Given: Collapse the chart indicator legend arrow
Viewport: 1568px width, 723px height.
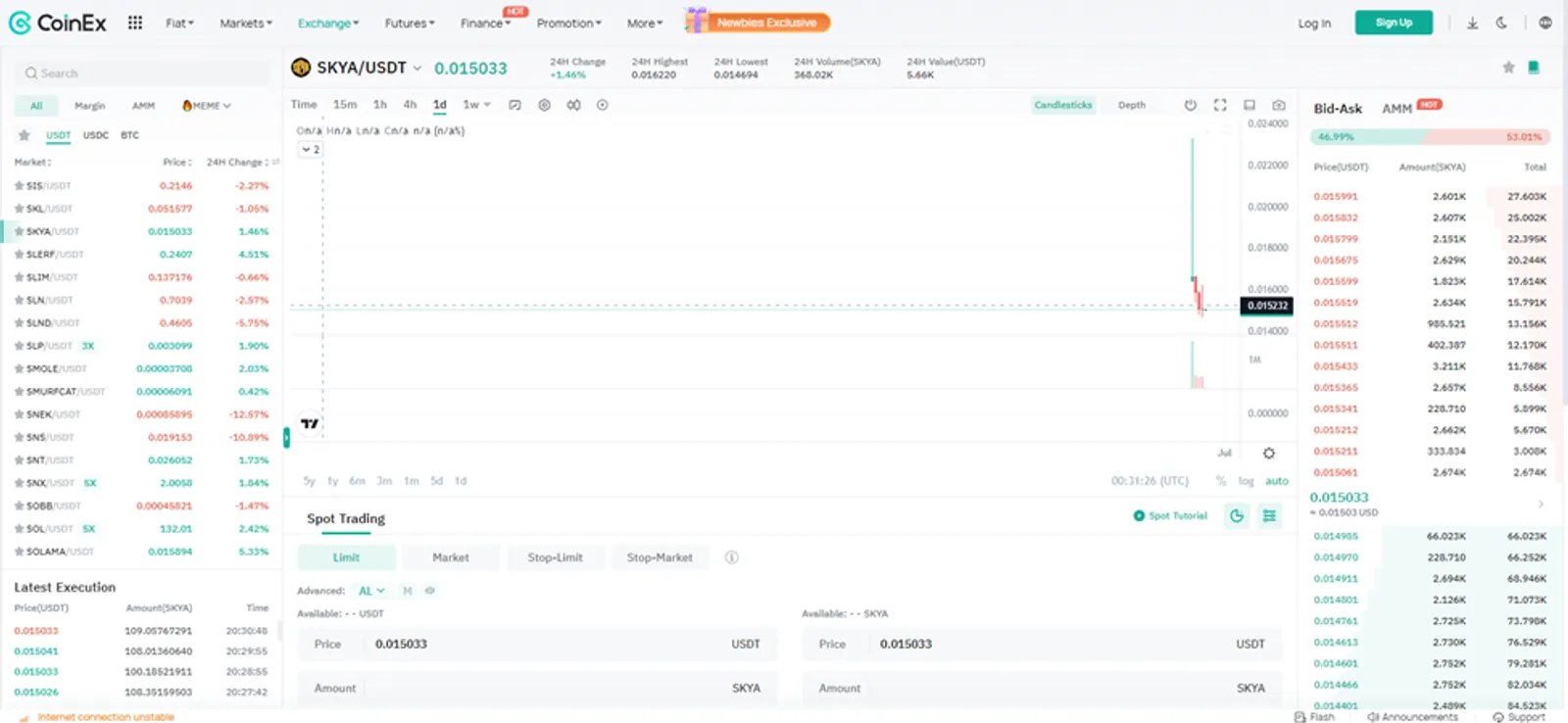Looking at the screenshot, I should click(x=310, y=150).
